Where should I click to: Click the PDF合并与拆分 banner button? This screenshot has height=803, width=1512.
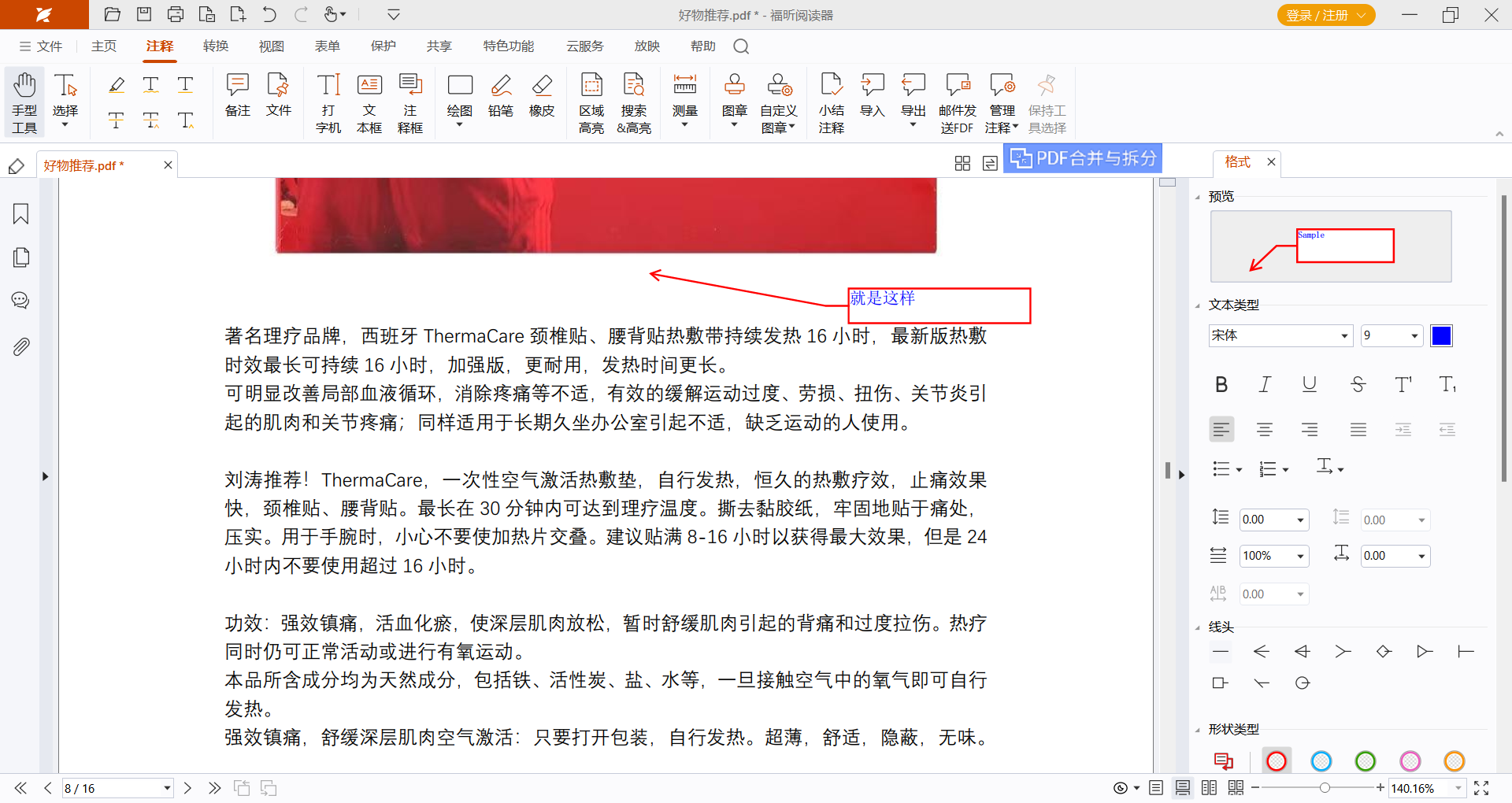(1083, 158)
